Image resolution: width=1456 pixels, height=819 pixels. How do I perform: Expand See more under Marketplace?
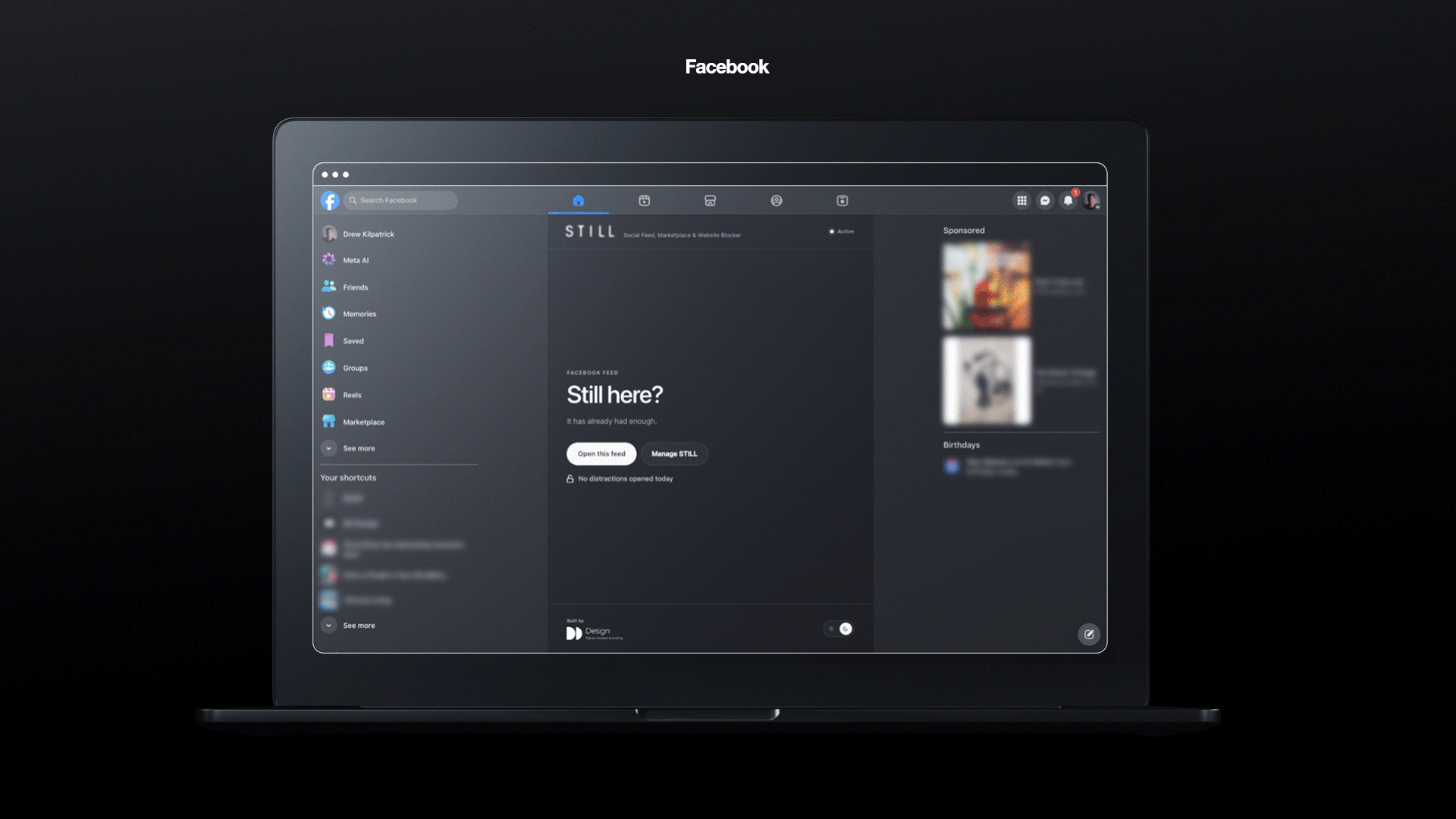coord(349,448)
